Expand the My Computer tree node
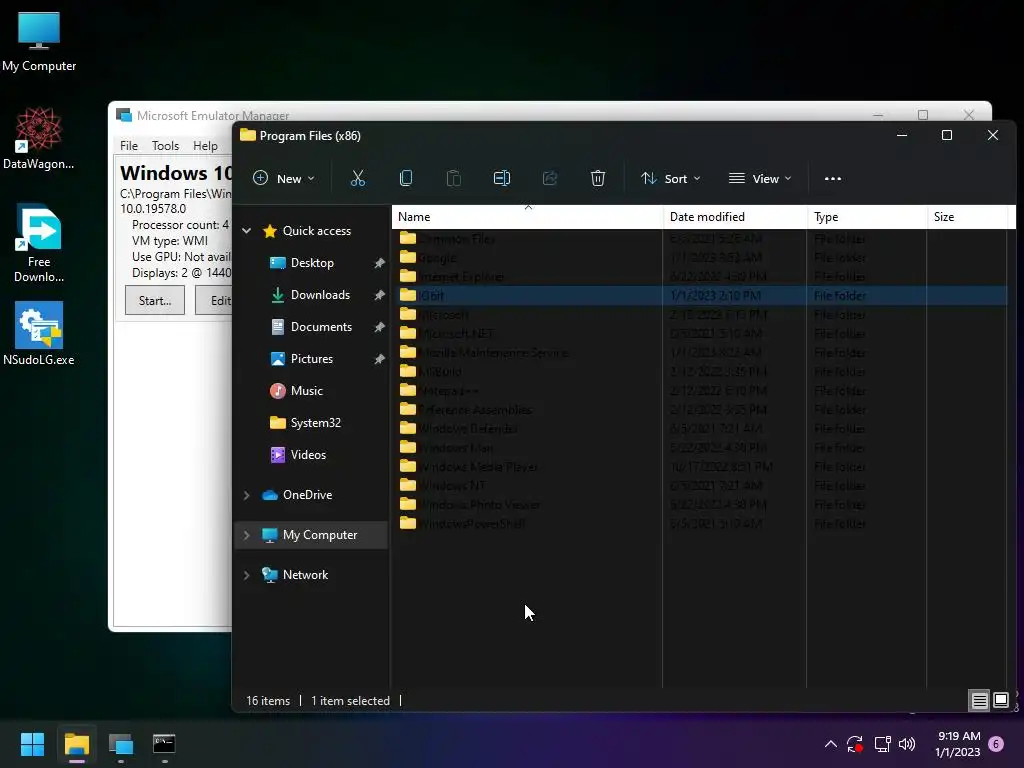The height and width of the screenshot is (768, 1024). [x=247, y=535]
